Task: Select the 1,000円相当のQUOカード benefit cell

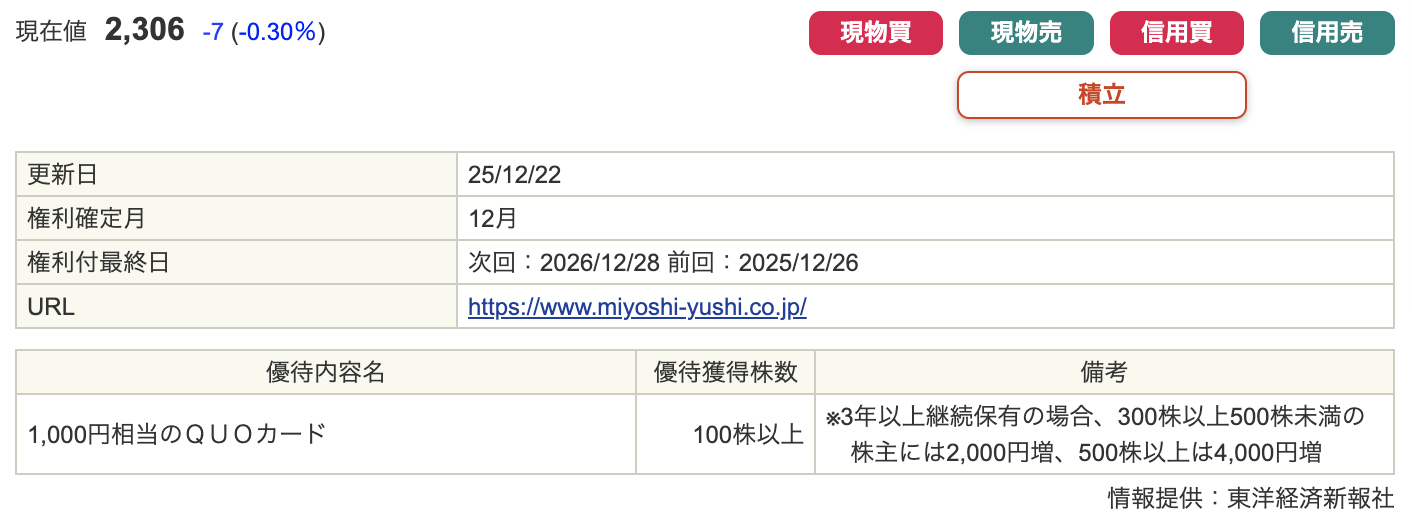Action: [x=178, y=435]
